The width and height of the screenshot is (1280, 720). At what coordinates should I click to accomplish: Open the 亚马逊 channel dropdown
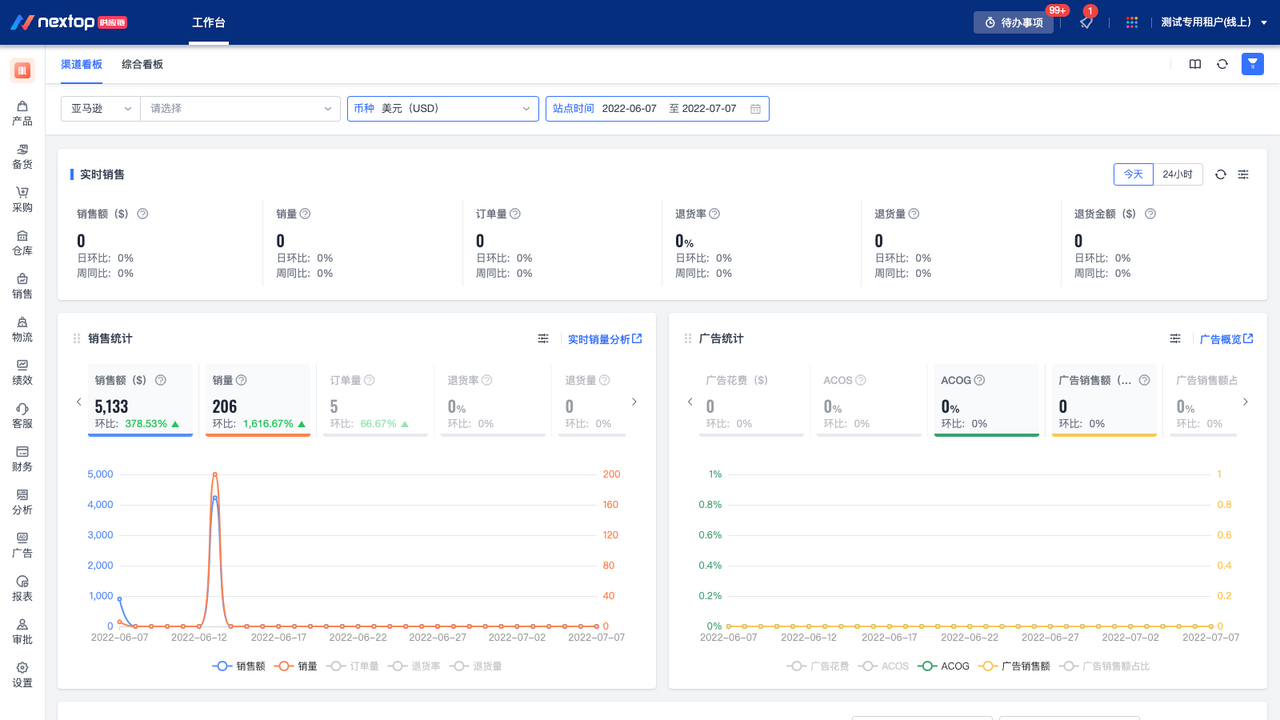100,108
